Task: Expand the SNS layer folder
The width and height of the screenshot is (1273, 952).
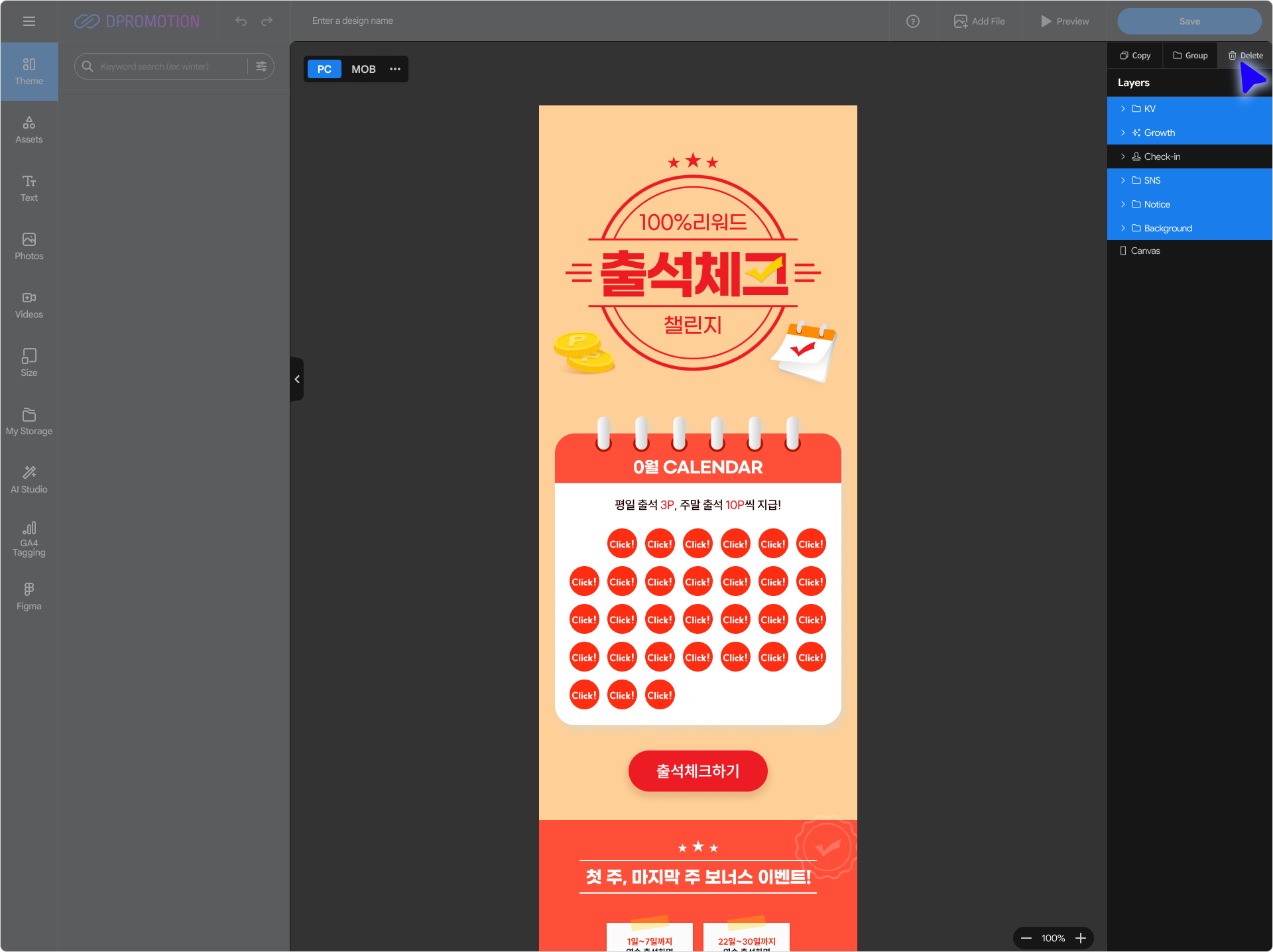Action: (x=1122, y=180)
